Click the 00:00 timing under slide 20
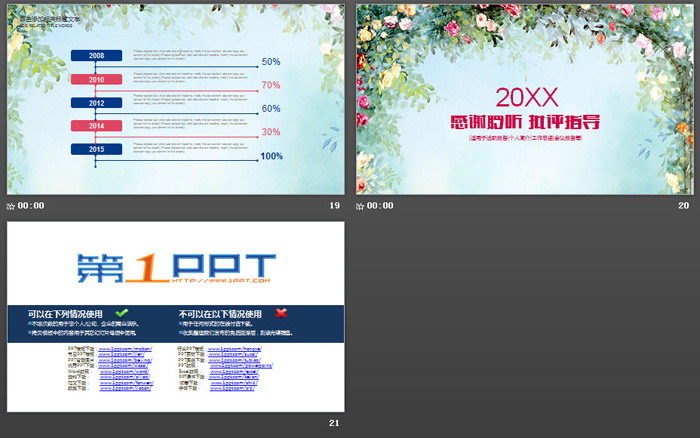The height and width of the screenshot is (438, 700). click(x=380, y=206)
